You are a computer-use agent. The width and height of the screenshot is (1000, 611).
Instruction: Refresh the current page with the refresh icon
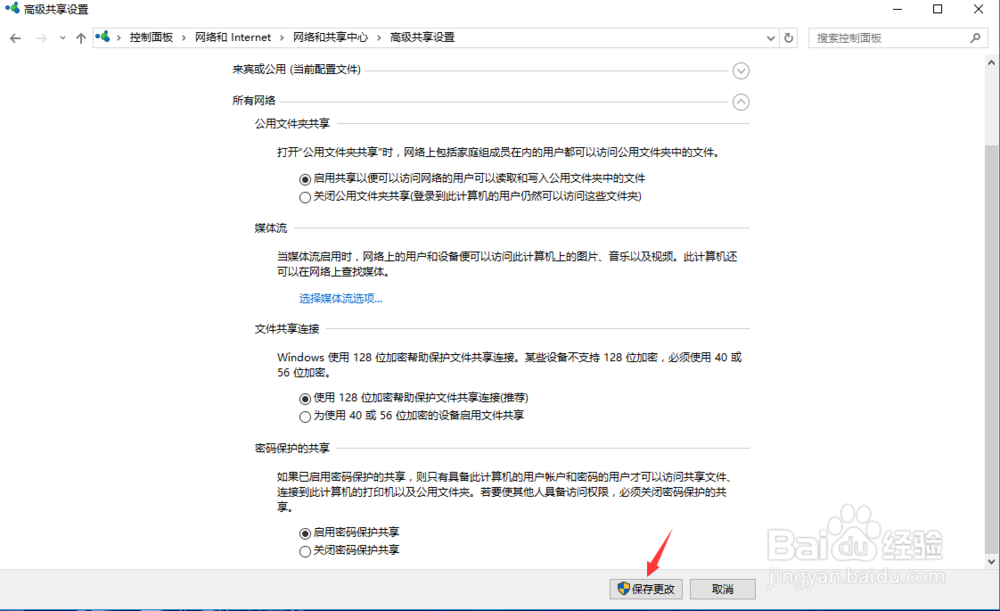789,37
